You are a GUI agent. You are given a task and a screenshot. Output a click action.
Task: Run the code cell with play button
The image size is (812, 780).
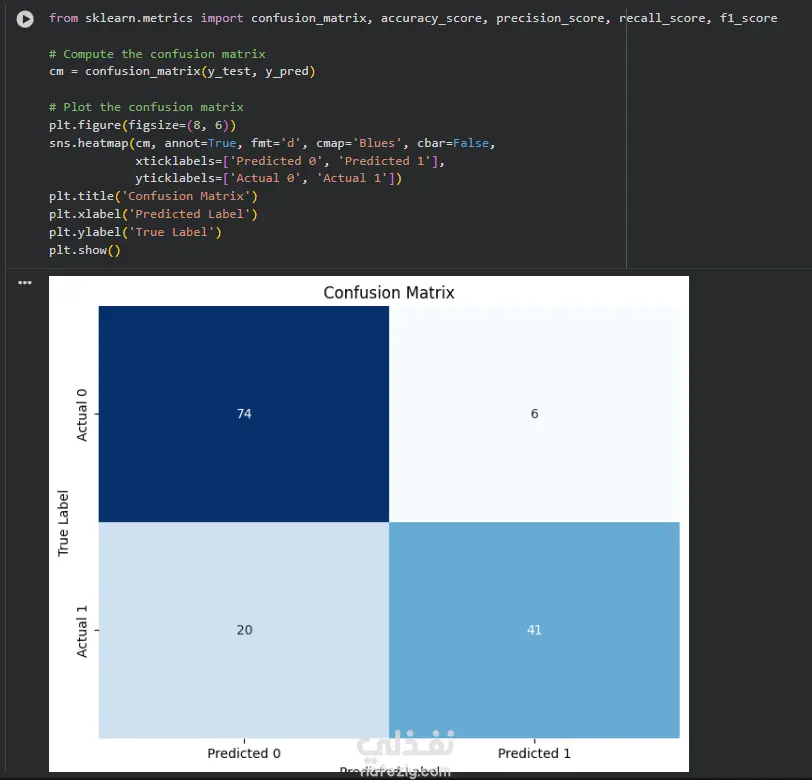[x=24, y=19]
